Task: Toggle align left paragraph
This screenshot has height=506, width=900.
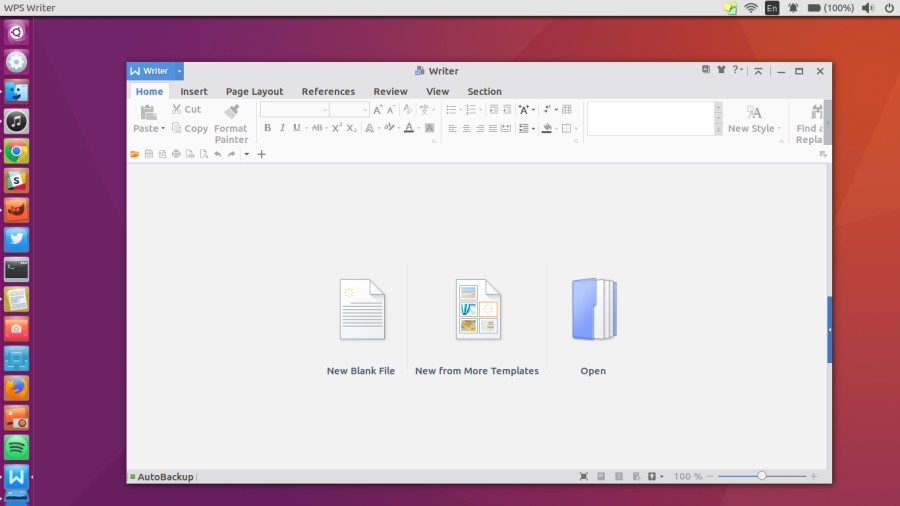Action: tap(452, 129)
